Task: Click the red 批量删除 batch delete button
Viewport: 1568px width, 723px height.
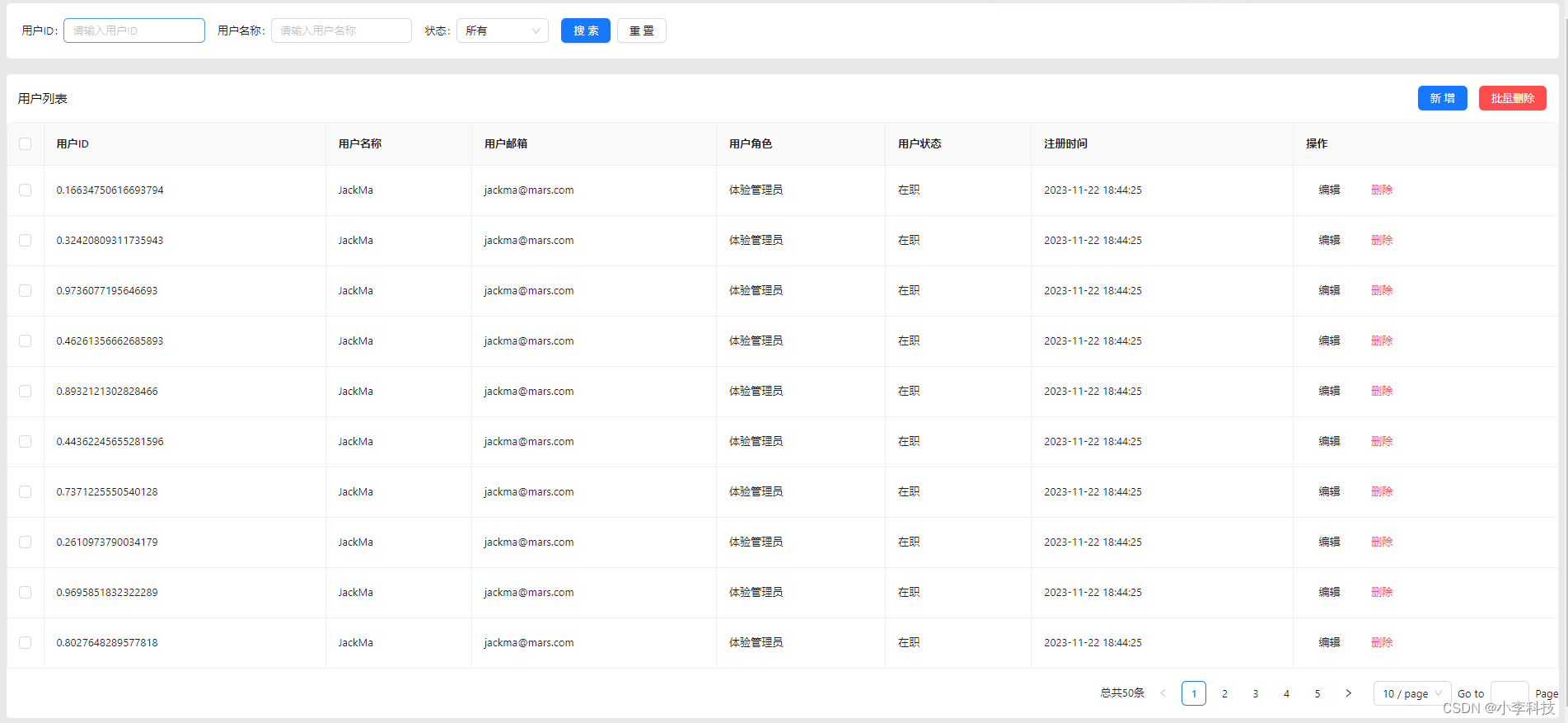Action: click(x=1512, y=98)
